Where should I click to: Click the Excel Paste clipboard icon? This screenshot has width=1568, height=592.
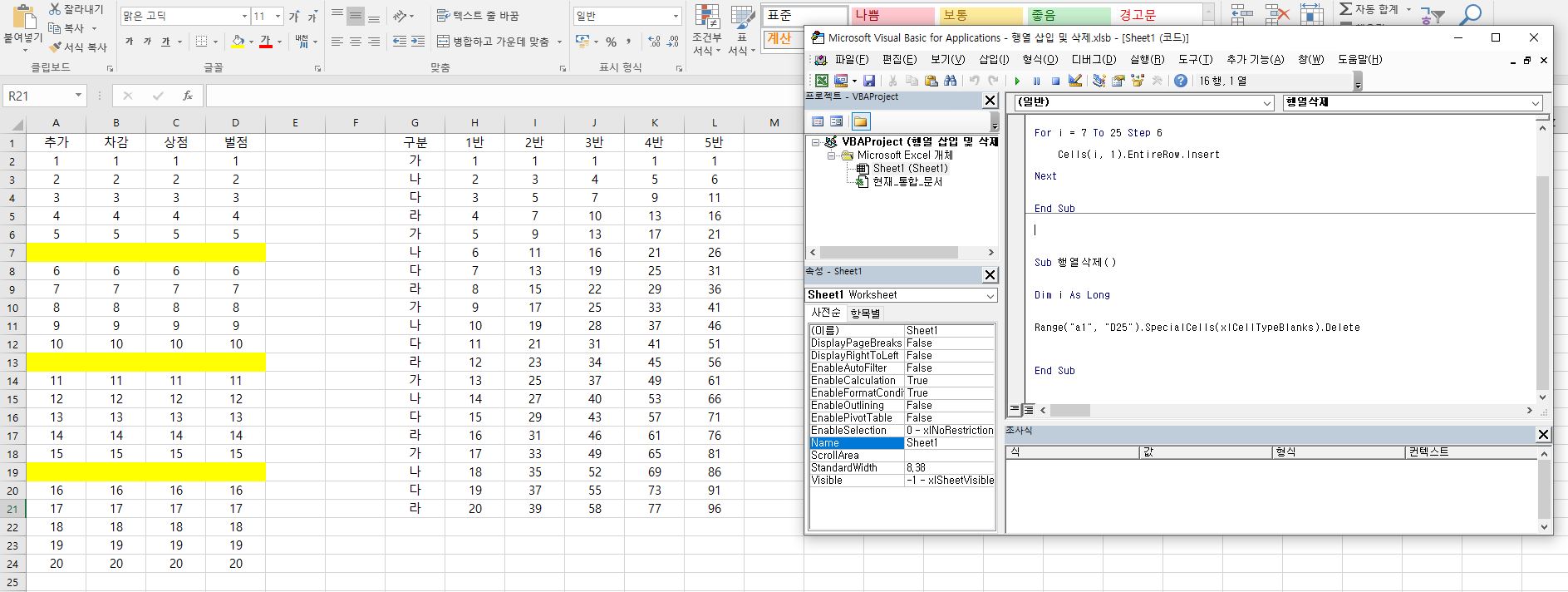[23, 18]
